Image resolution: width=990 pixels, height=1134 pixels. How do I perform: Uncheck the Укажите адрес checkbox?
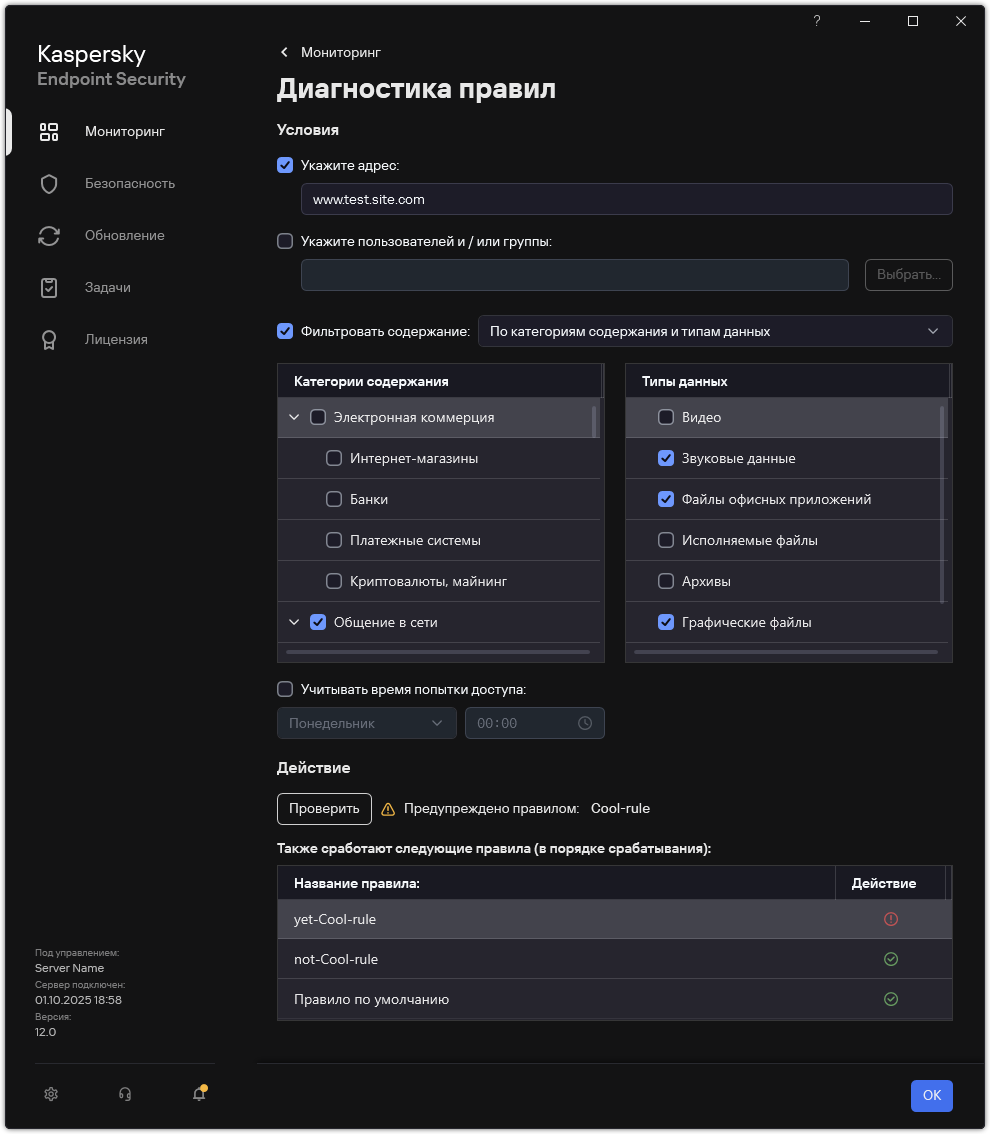point(285,165)
